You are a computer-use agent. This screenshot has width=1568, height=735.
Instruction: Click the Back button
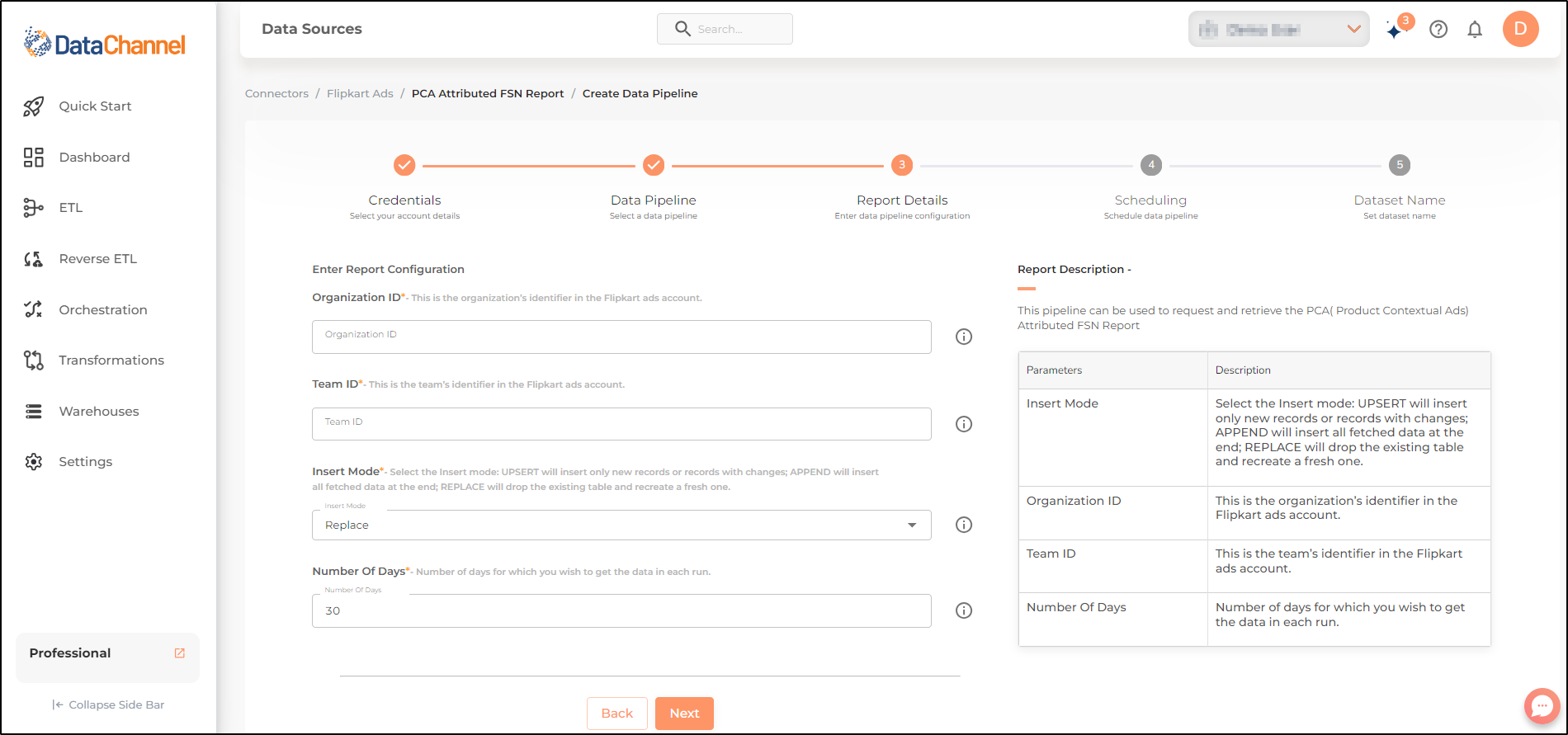click(x=617, y=714)
